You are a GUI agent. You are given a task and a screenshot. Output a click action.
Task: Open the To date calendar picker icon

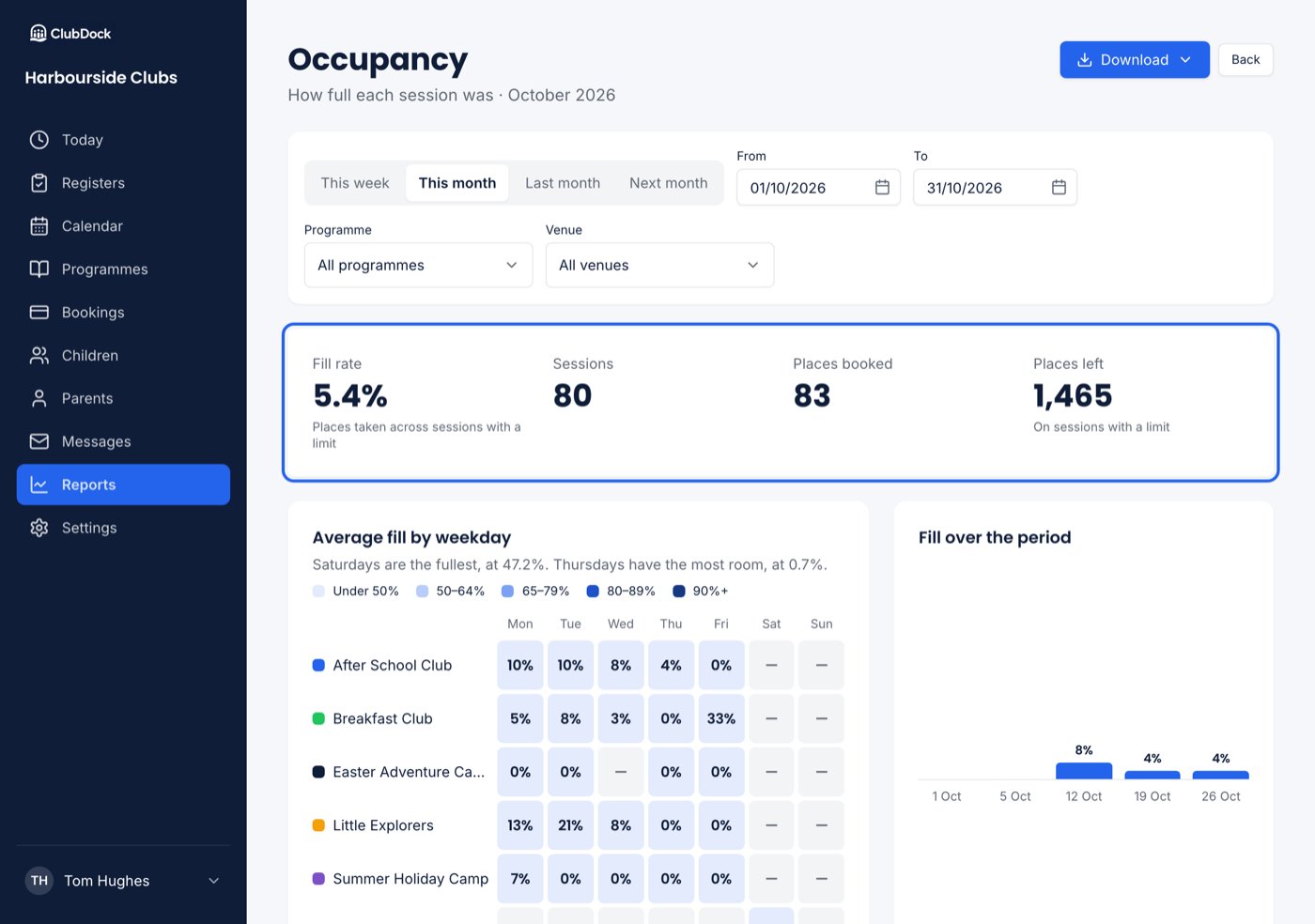[x=1059, y=188]
